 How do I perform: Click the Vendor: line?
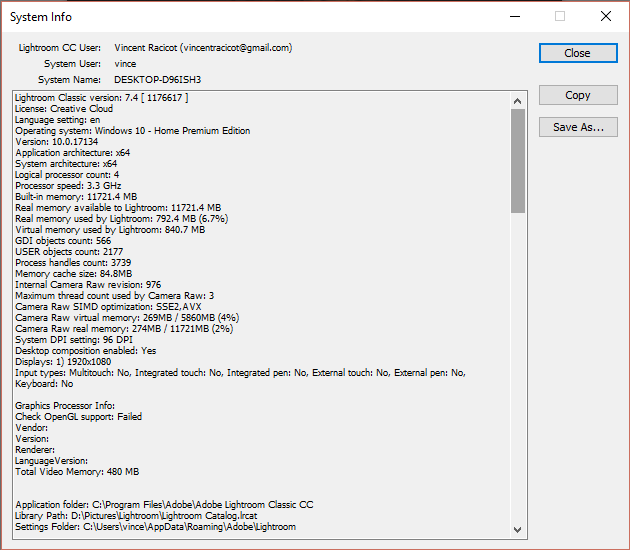point(31,428)
